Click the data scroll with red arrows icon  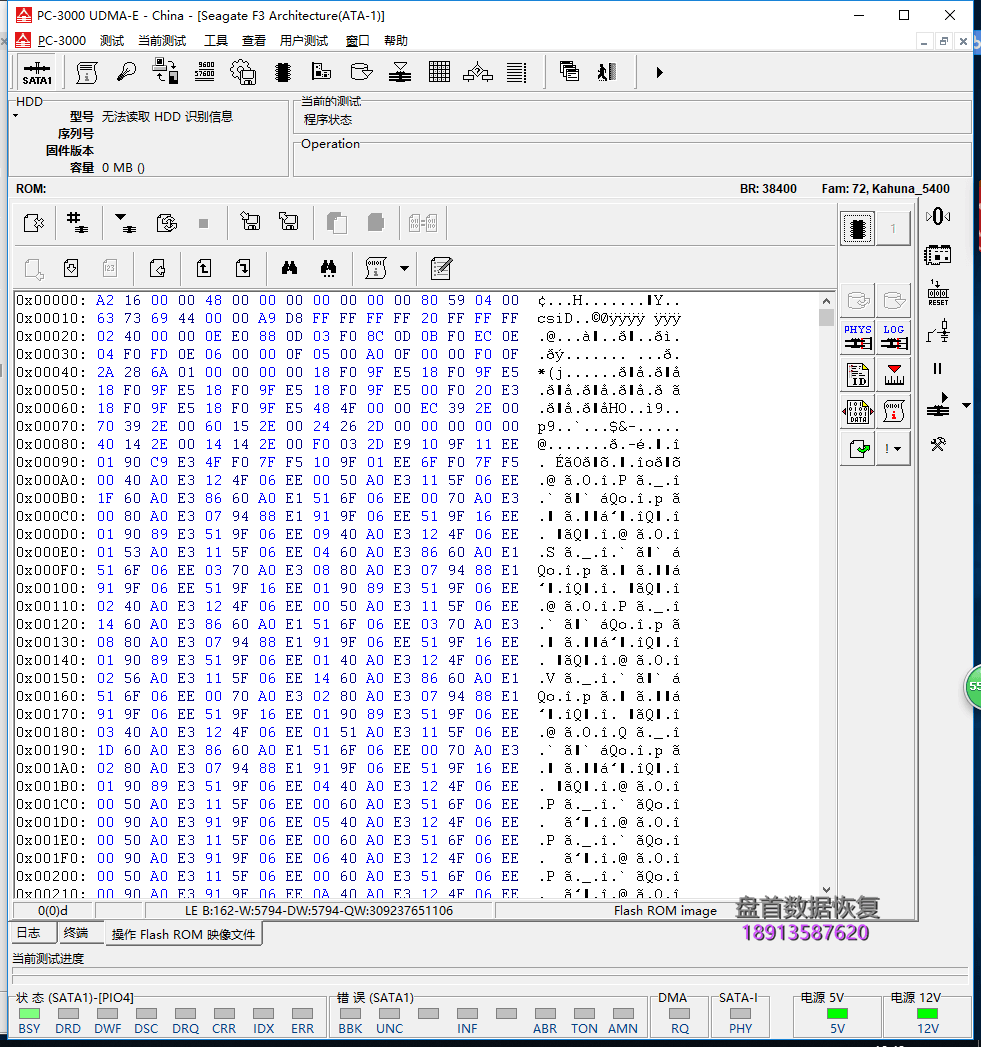pos(858,412)
